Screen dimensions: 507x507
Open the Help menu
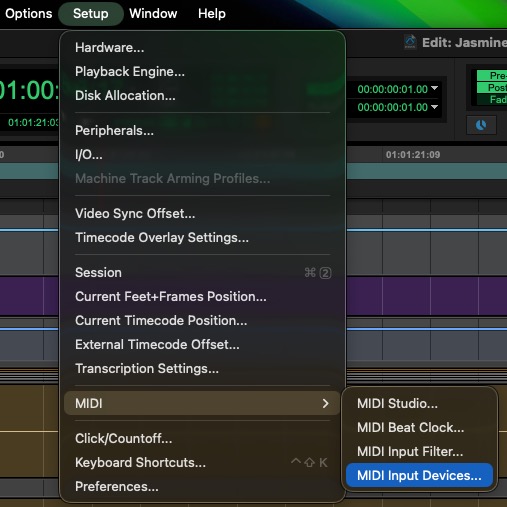coord(212,14)
